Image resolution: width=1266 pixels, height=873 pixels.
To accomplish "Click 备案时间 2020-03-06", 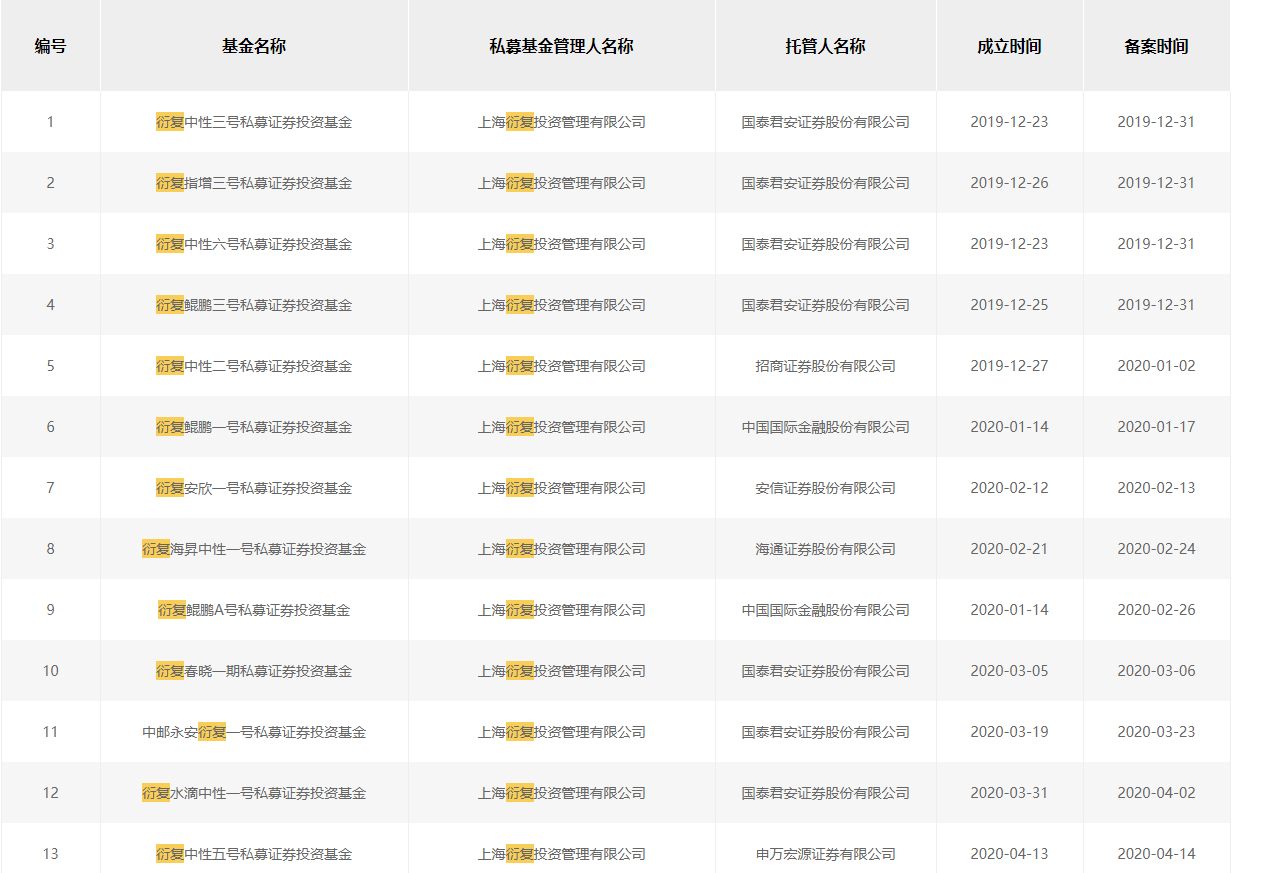I will pos(1156,671).
